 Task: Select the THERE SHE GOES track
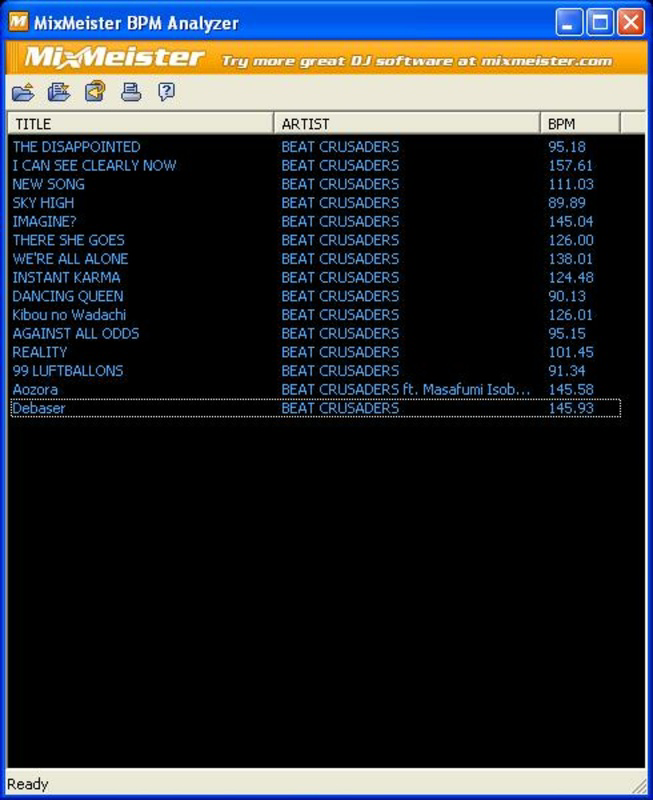(68, 240)
